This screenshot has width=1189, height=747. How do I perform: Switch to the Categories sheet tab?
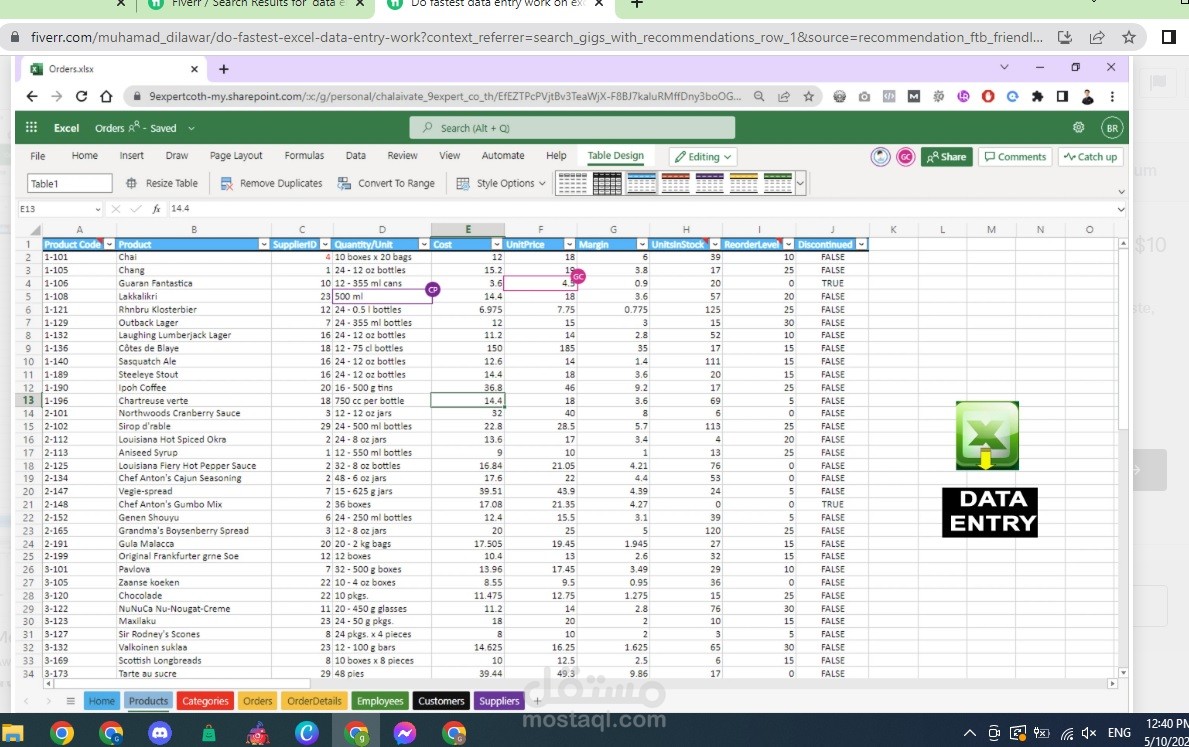click(205, 701)
